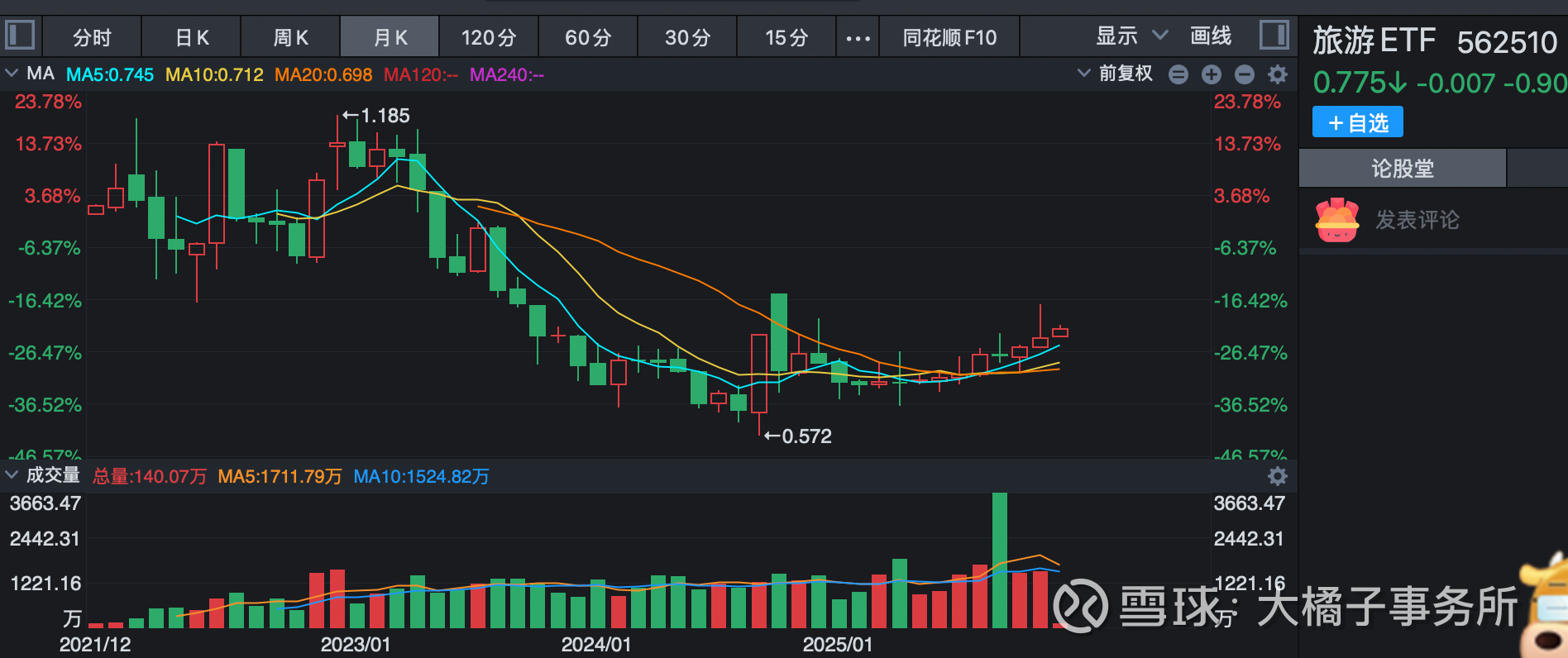The image size is (1568, 658).
Task: Collapse the 成交量 volume panel chevron
Action: [x=12, y=475]
